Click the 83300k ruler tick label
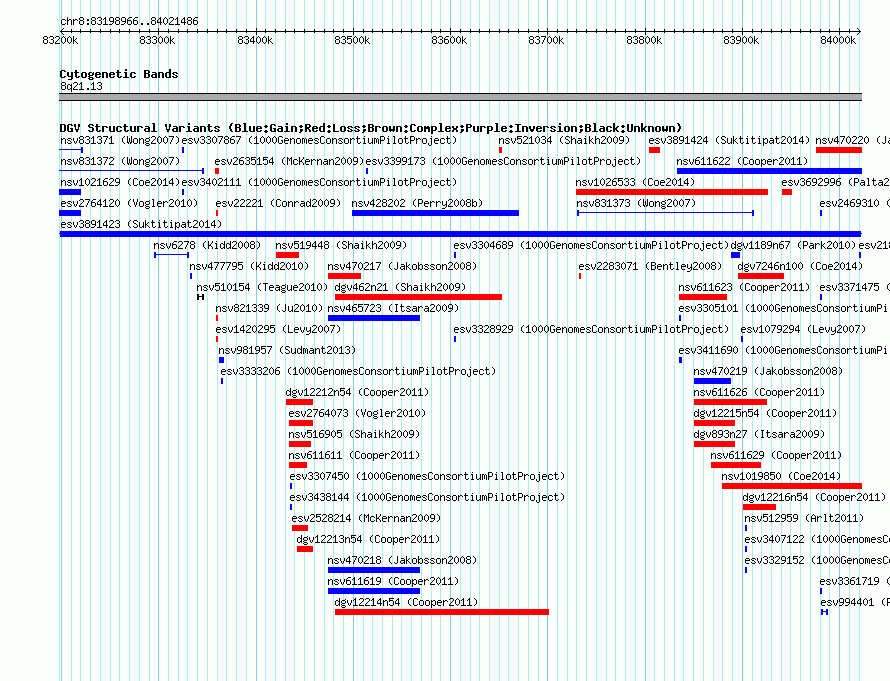 (x=157, y=40)
